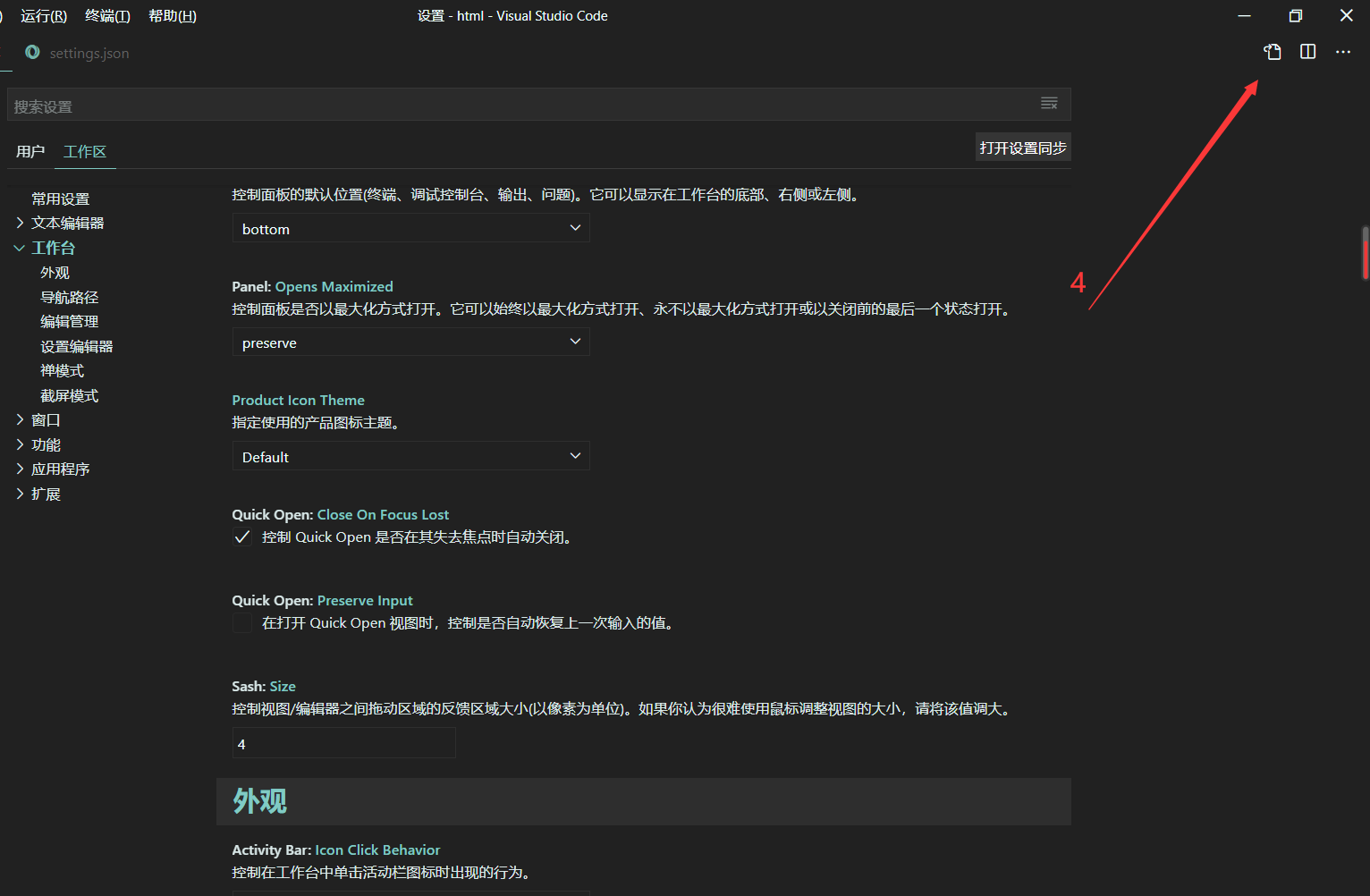Click the settings.json gear icon in tab
The height and width of the screenshot is (896, 1370).
[32, 53]
